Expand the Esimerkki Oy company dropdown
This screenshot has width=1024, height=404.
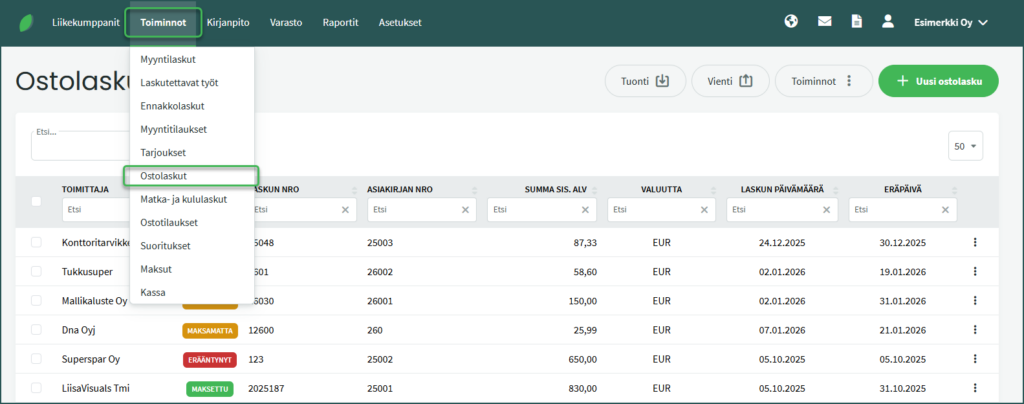(950, 22)
